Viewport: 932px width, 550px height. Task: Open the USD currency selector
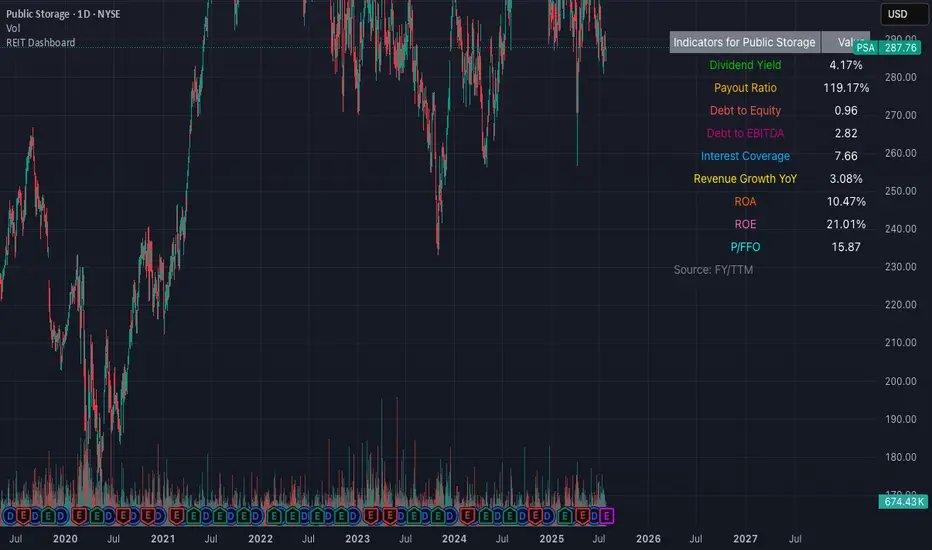click(x=904, y=14)
